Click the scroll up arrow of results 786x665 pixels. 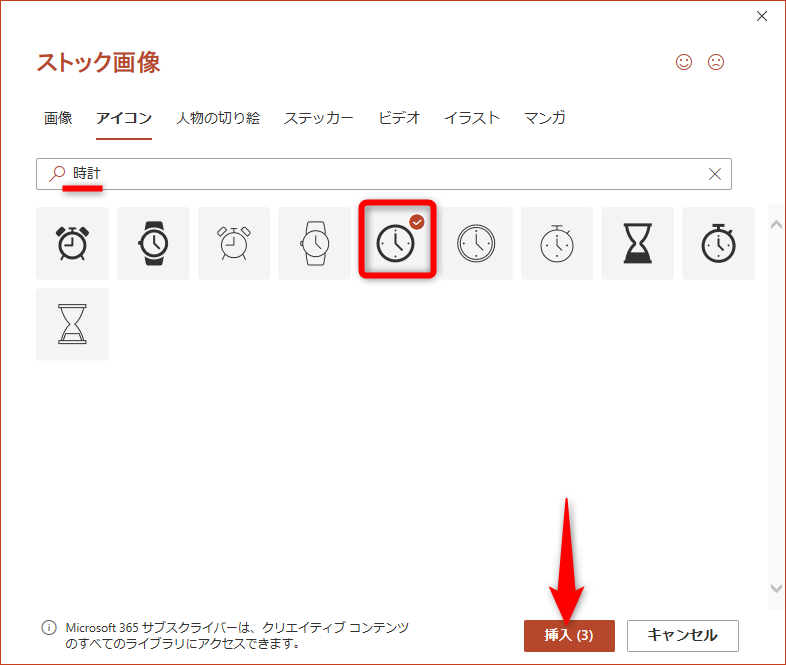pos(776,225)
